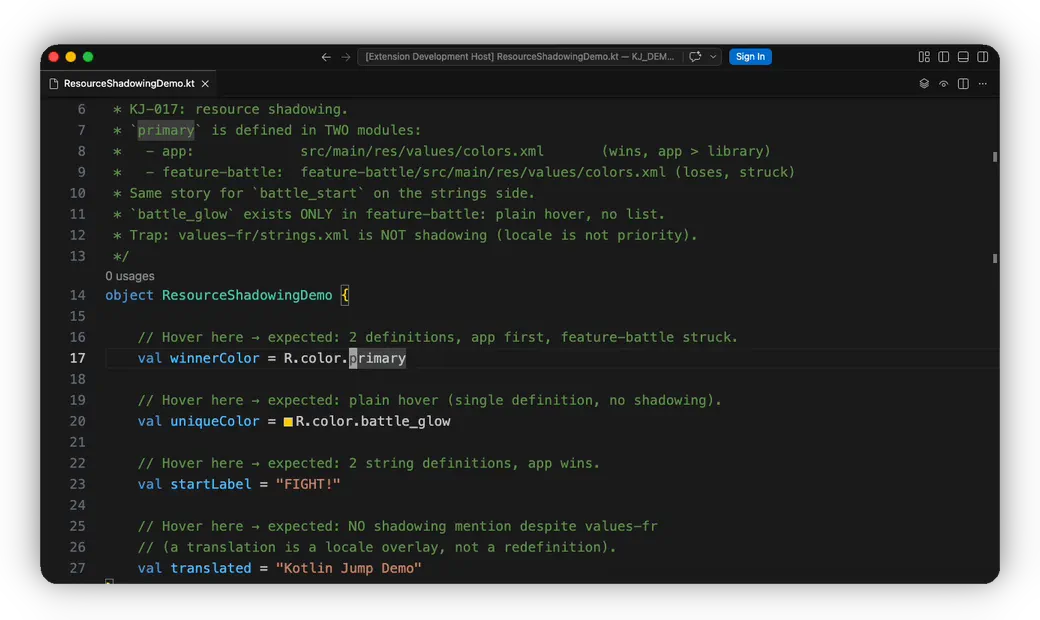Screen dimensions: 1040x620
Task: Split the editor to the right
Action: (963, 84)
